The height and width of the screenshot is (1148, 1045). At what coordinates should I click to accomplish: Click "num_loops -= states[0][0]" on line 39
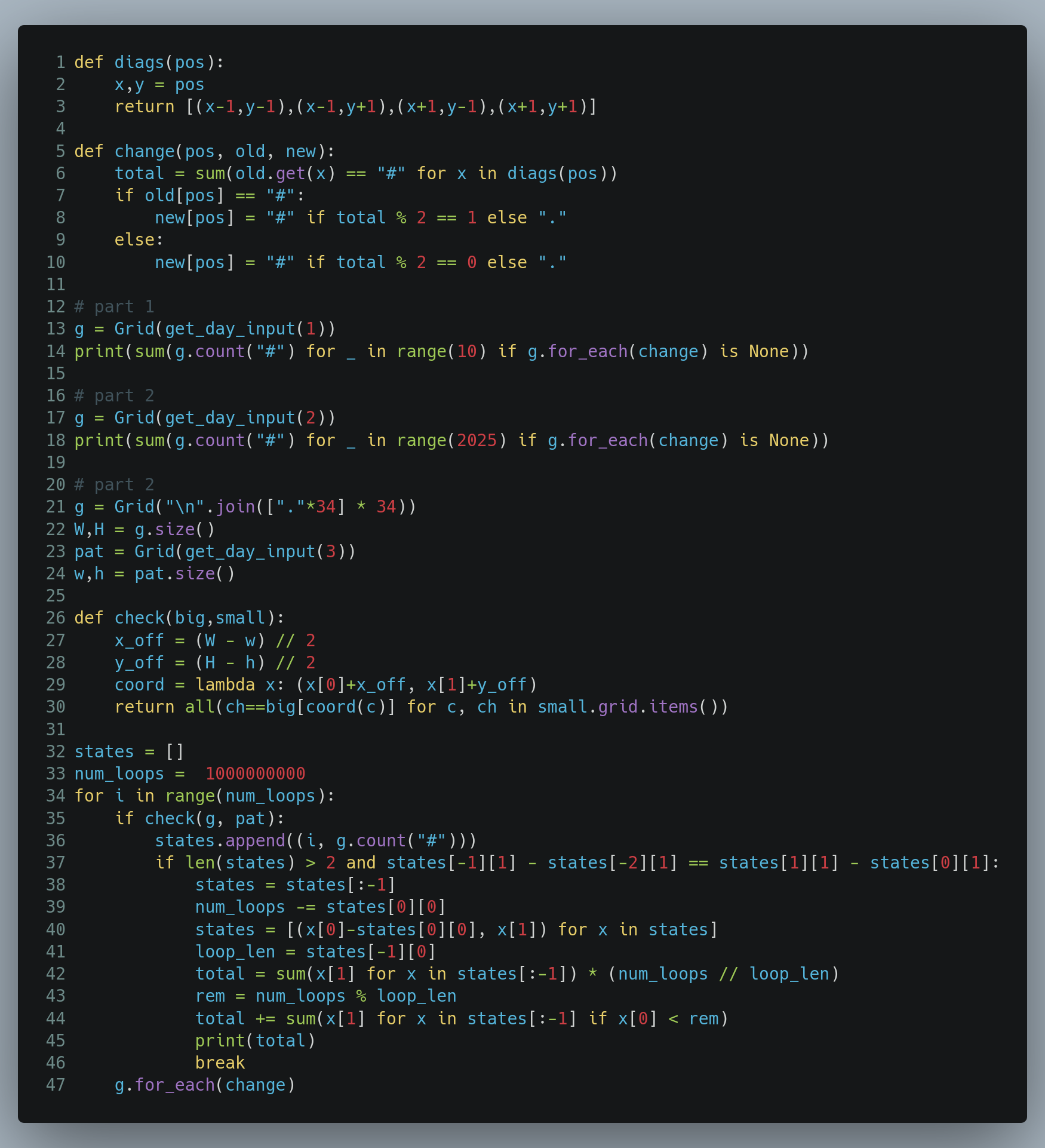pyautogui.click(x=321, y=907)
